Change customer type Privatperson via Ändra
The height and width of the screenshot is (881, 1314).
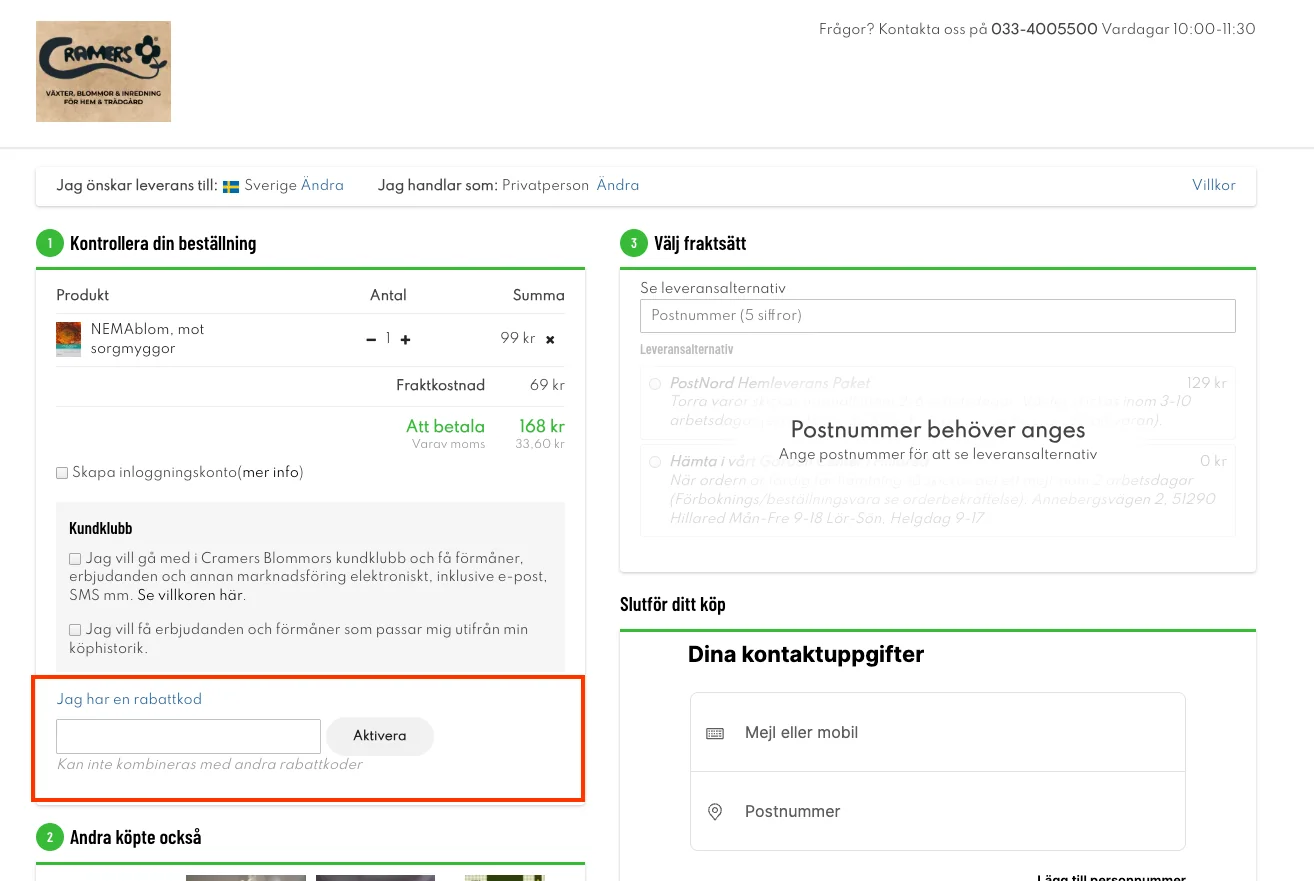tap(618, 185)
